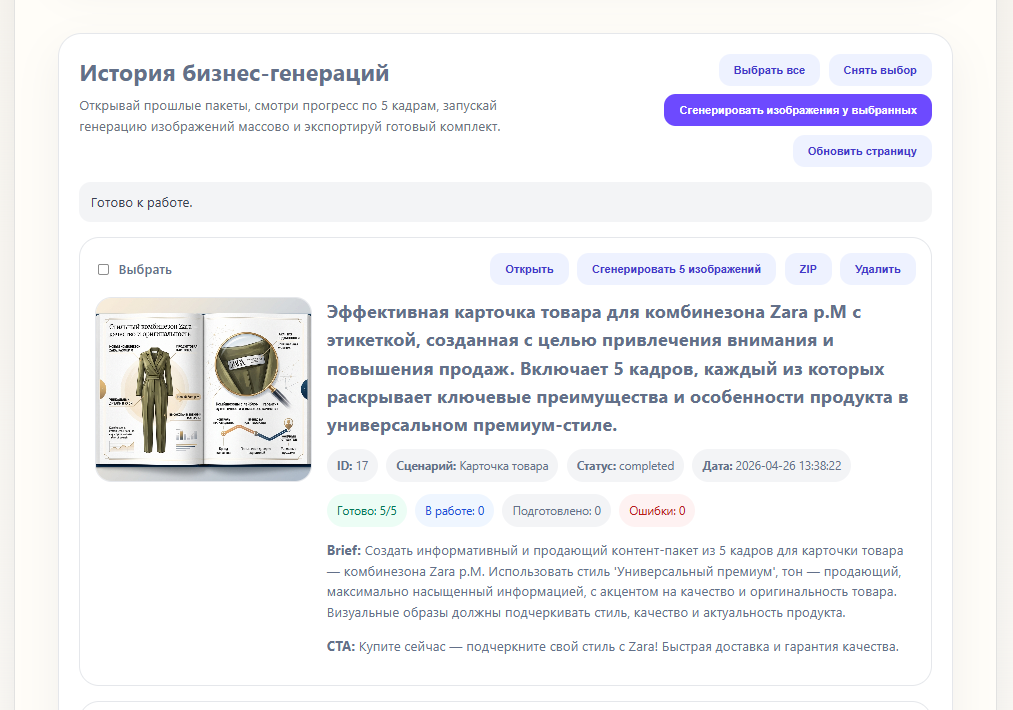Image resolution: width=1013 pixels, height=710 pixels.
Task: Click 'Обновить страницу' button
Action: [862, 151]
